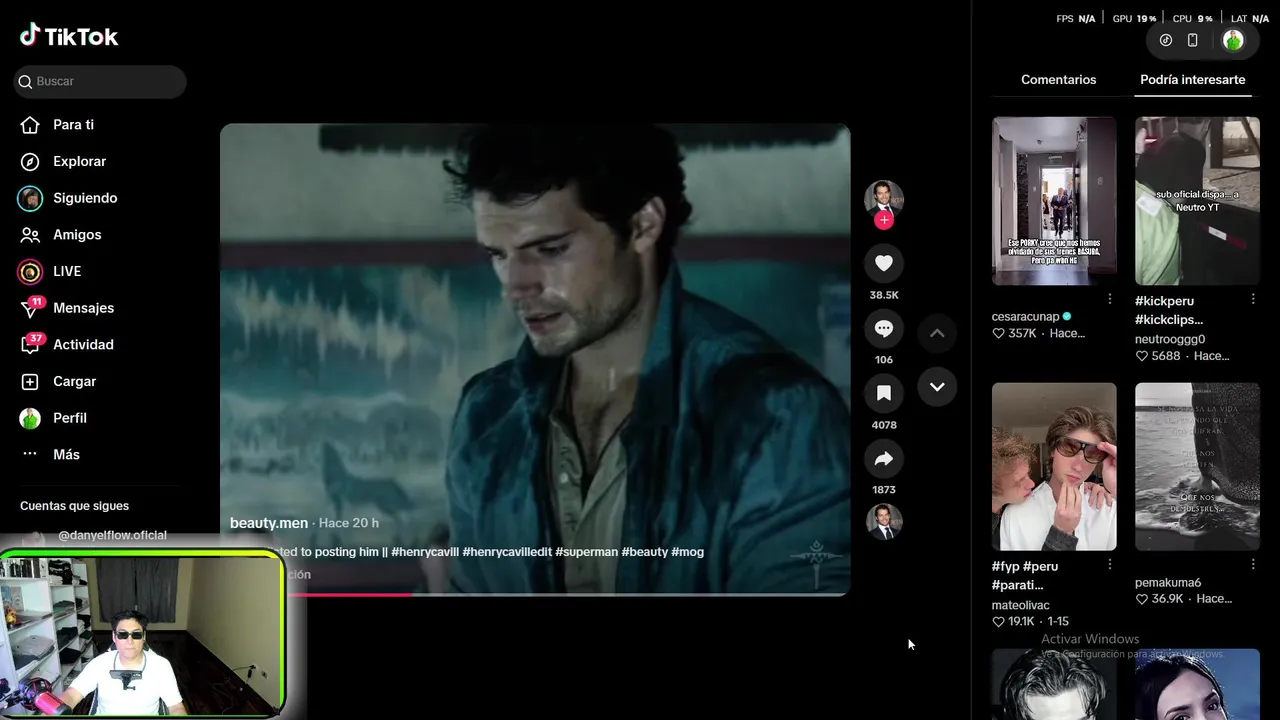Click the Mensajes icon with 11 badge
This screenshot has width=1280, height=720.
[31, 307]
